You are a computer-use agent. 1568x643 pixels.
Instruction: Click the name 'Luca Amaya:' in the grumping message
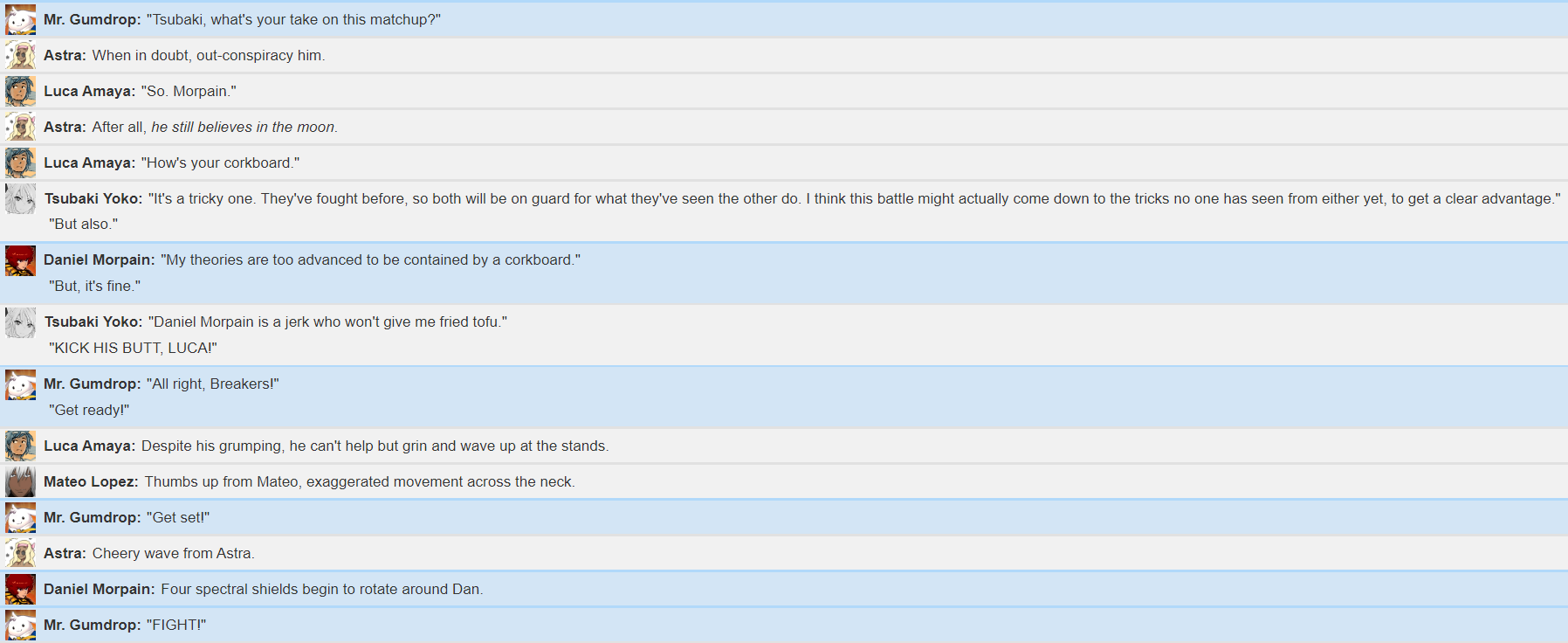pyautogui.click(x=90, y=446)
